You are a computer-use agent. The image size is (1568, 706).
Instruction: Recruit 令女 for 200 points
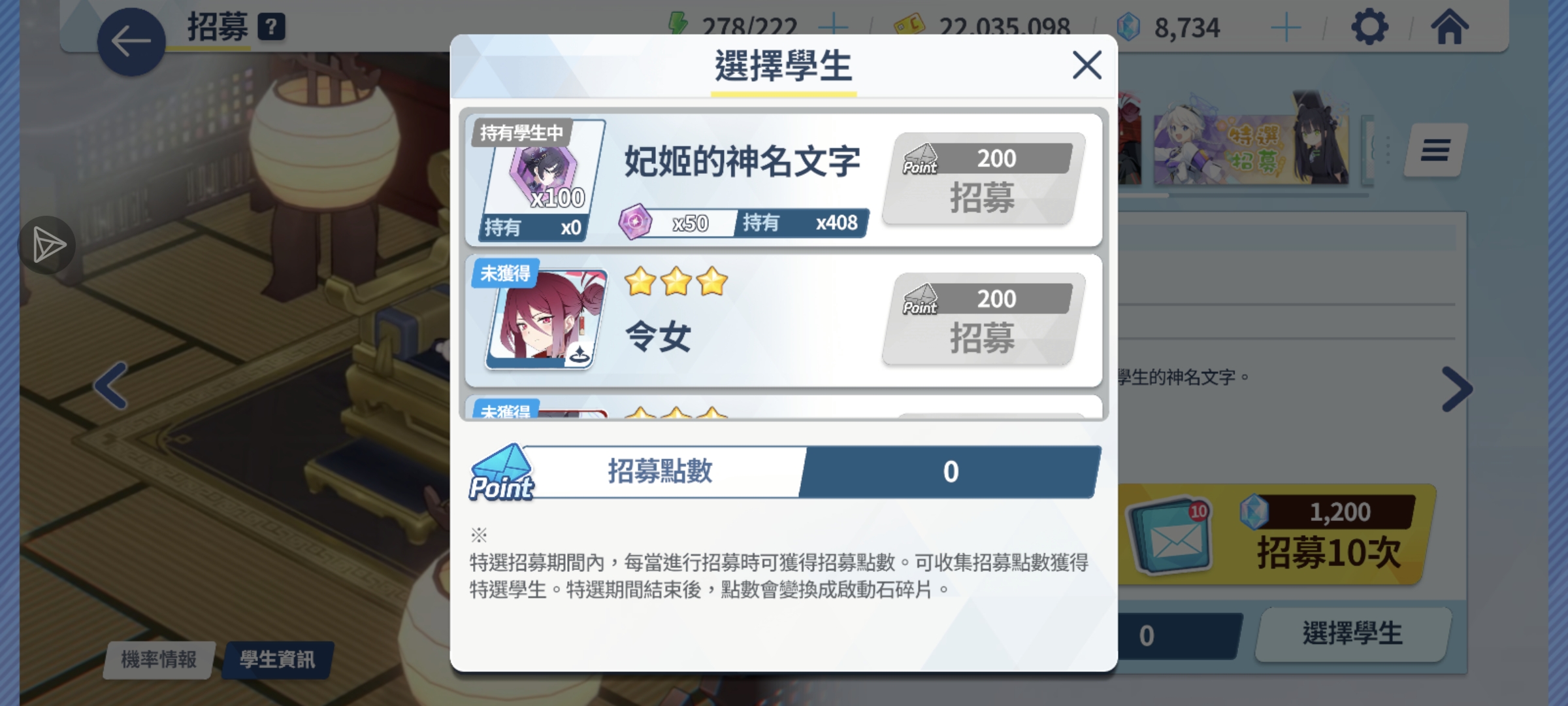point(983,319)
